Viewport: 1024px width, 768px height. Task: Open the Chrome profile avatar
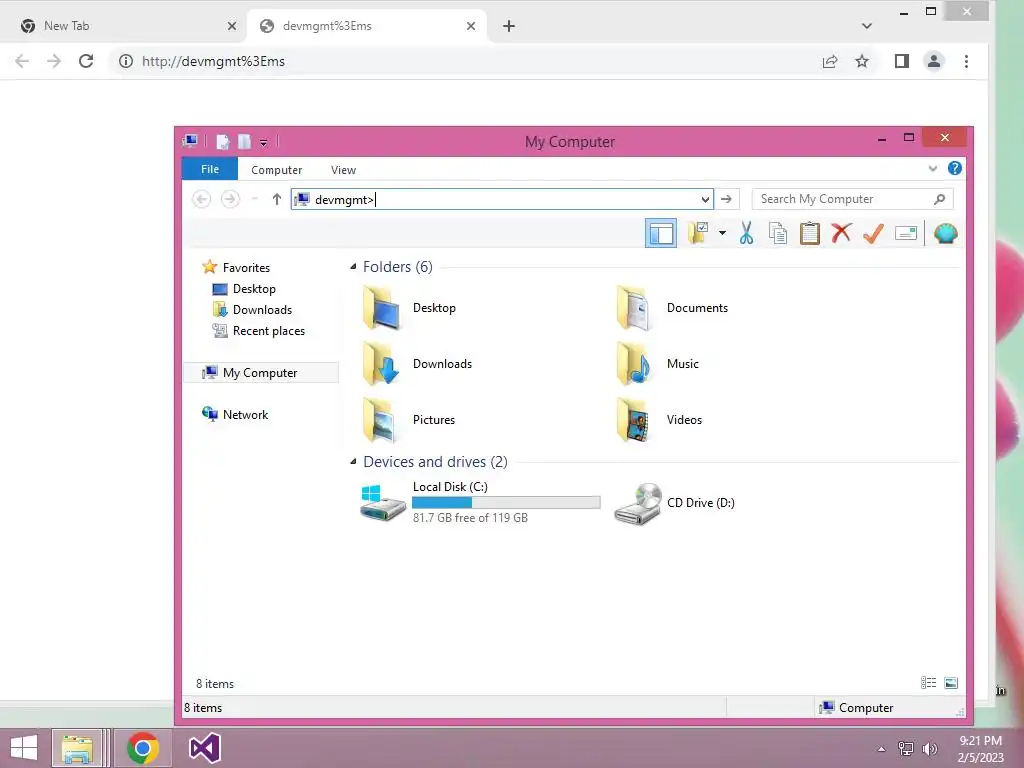coord(934,61)
